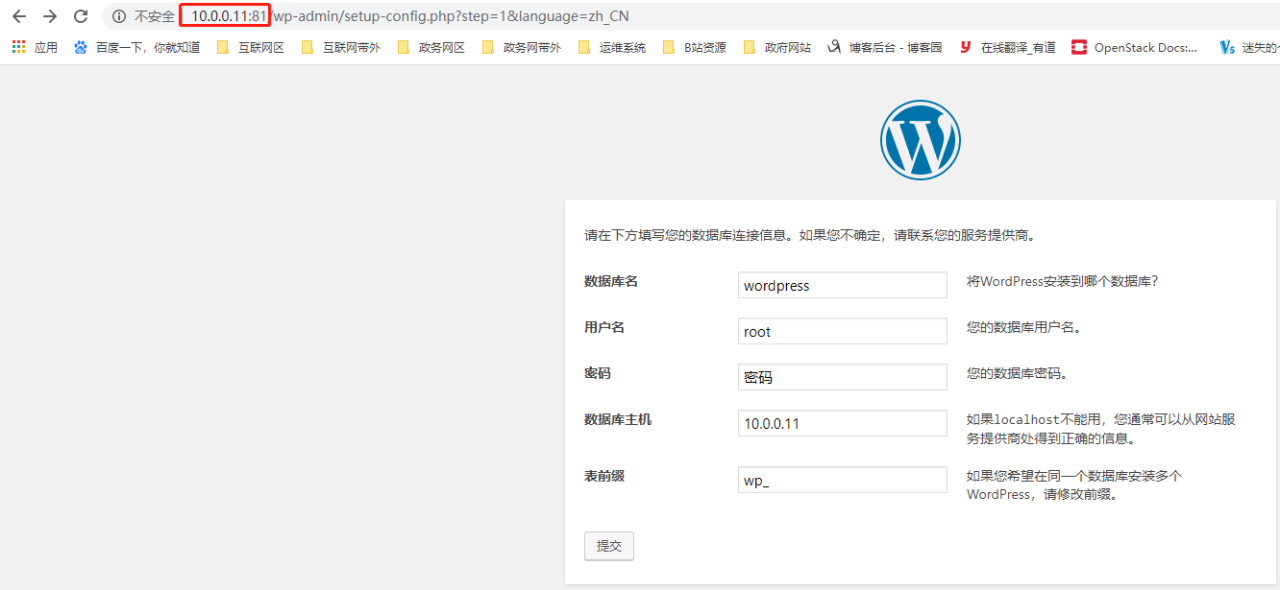Click the 表前缀 field label

point(604,476)
